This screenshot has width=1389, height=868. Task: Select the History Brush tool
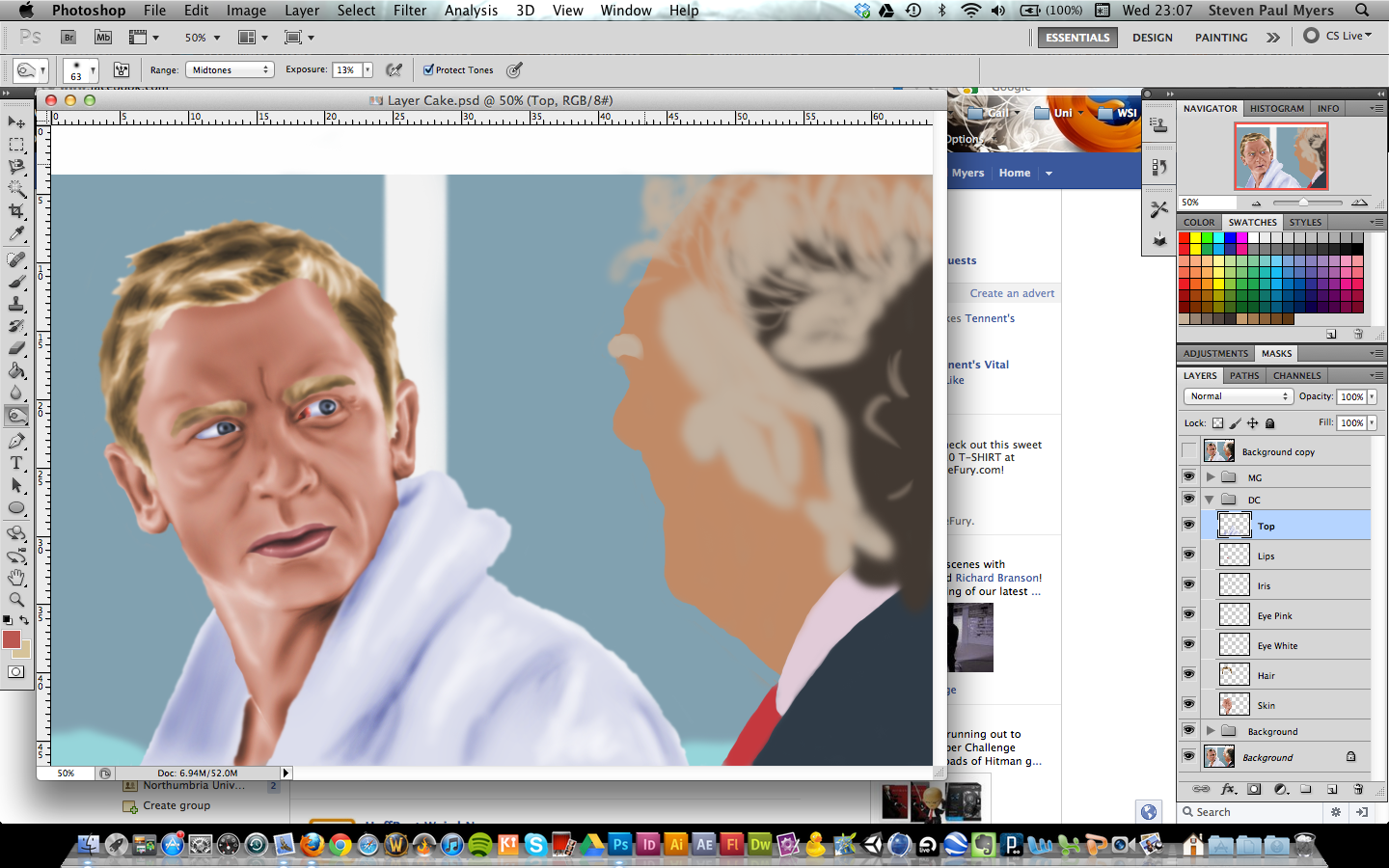tap(16, 326)
